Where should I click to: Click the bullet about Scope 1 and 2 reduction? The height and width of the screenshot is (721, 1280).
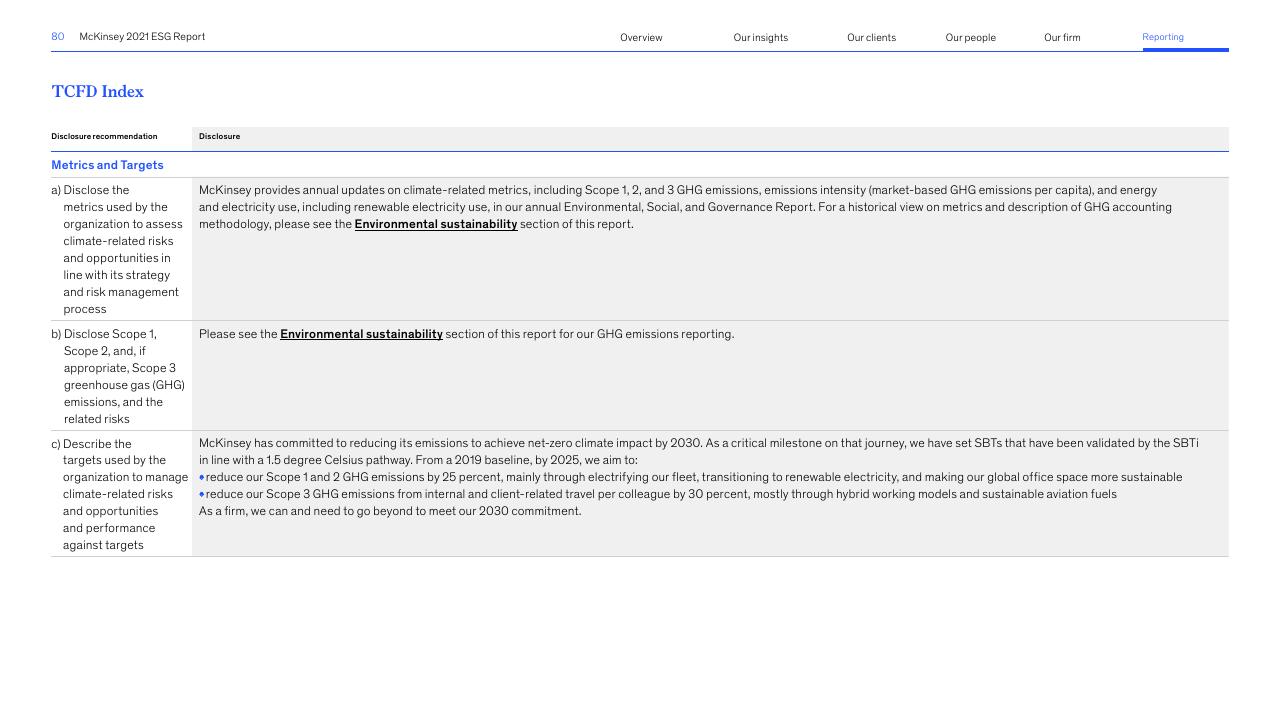click(691, 477)
